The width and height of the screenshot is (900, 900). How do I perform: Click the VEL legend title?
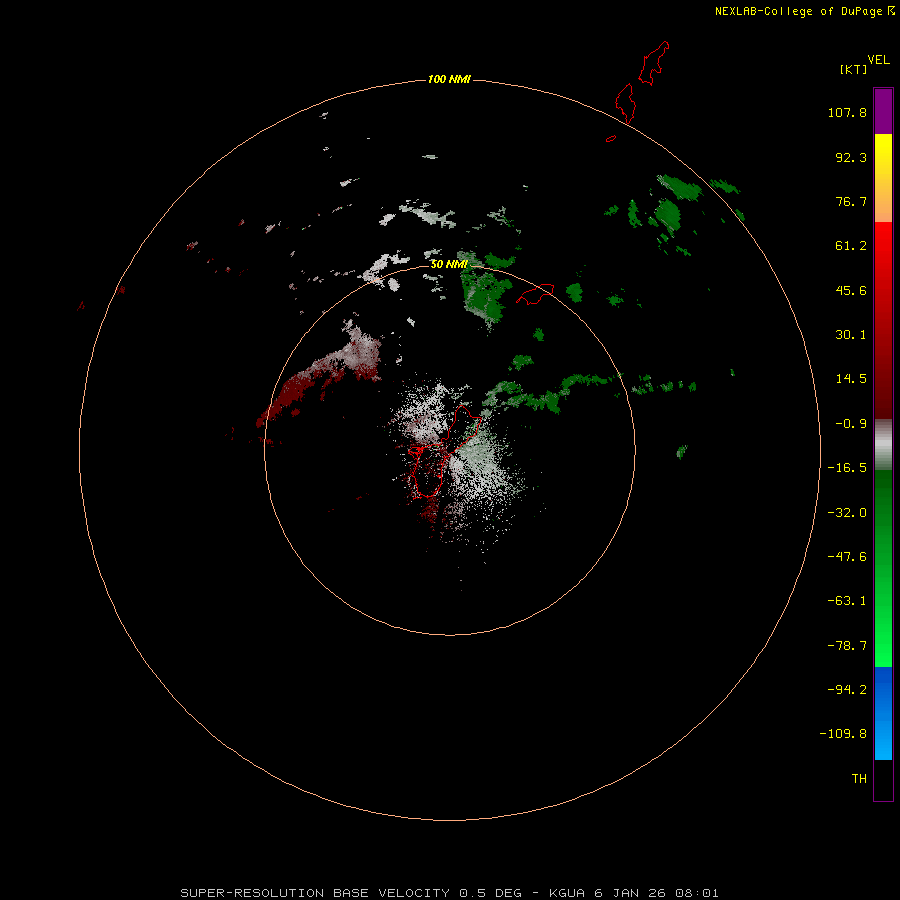coord(878,60)
